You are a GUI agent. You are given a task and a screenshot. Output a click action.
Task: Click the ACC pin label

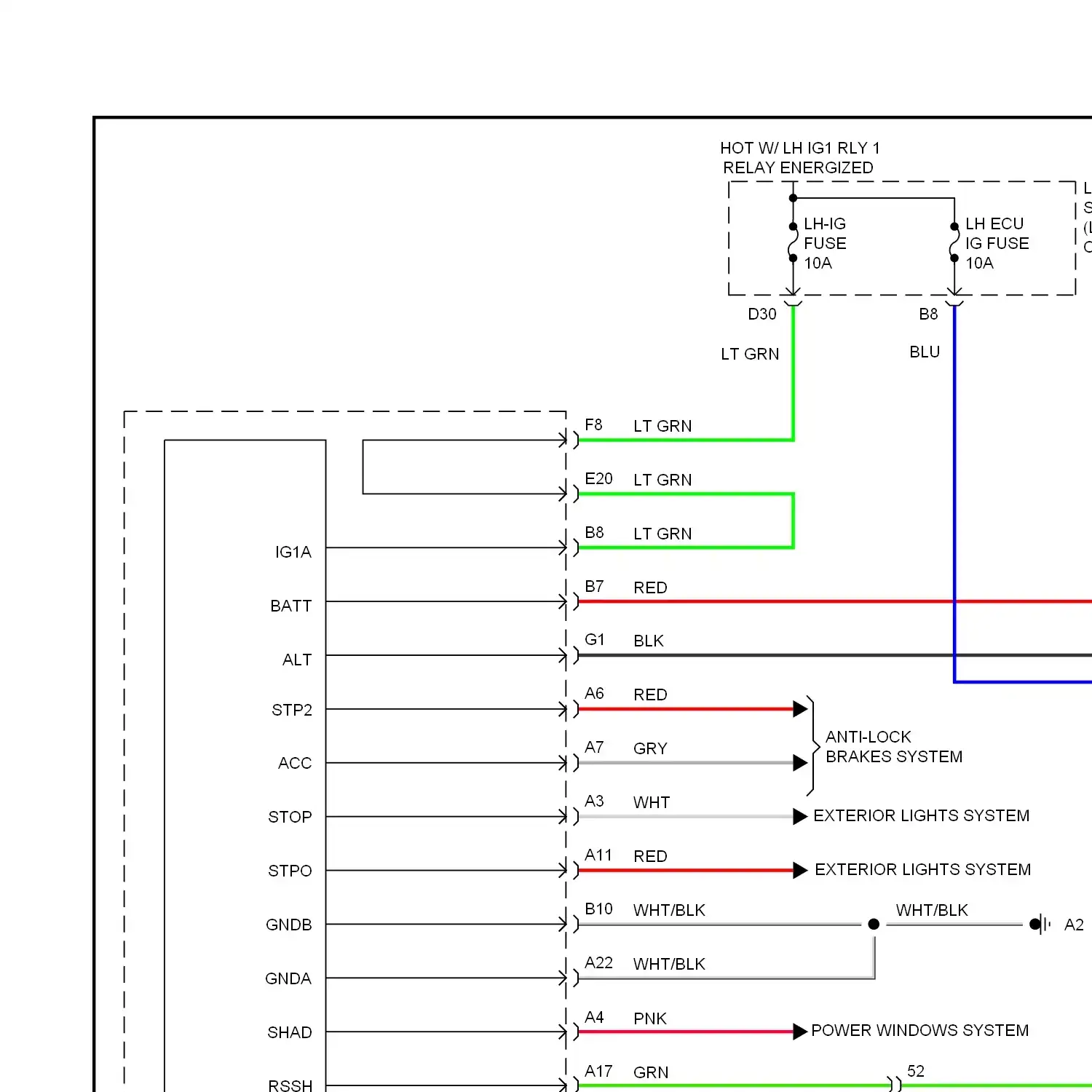pos(295,764)
